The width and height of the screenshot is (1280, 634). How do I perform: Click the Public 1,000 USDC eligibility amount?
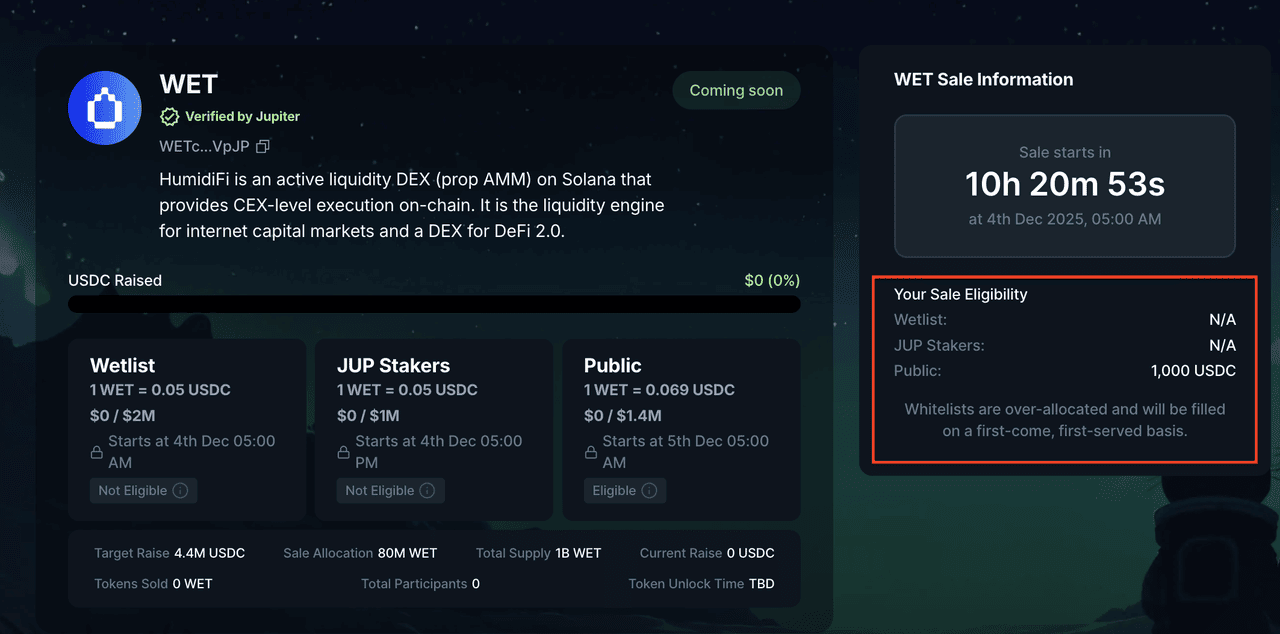point(1193,371)
